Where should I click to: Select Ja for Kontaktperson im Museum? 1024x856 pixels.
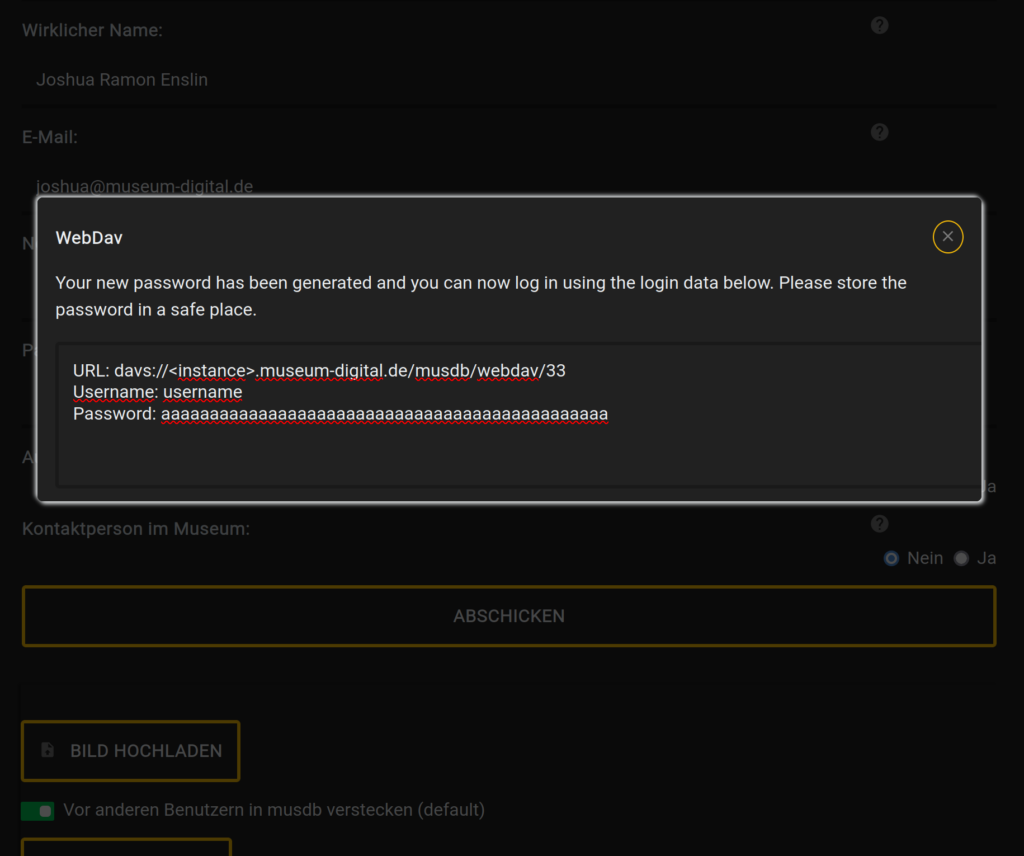[x=961, y=558]
